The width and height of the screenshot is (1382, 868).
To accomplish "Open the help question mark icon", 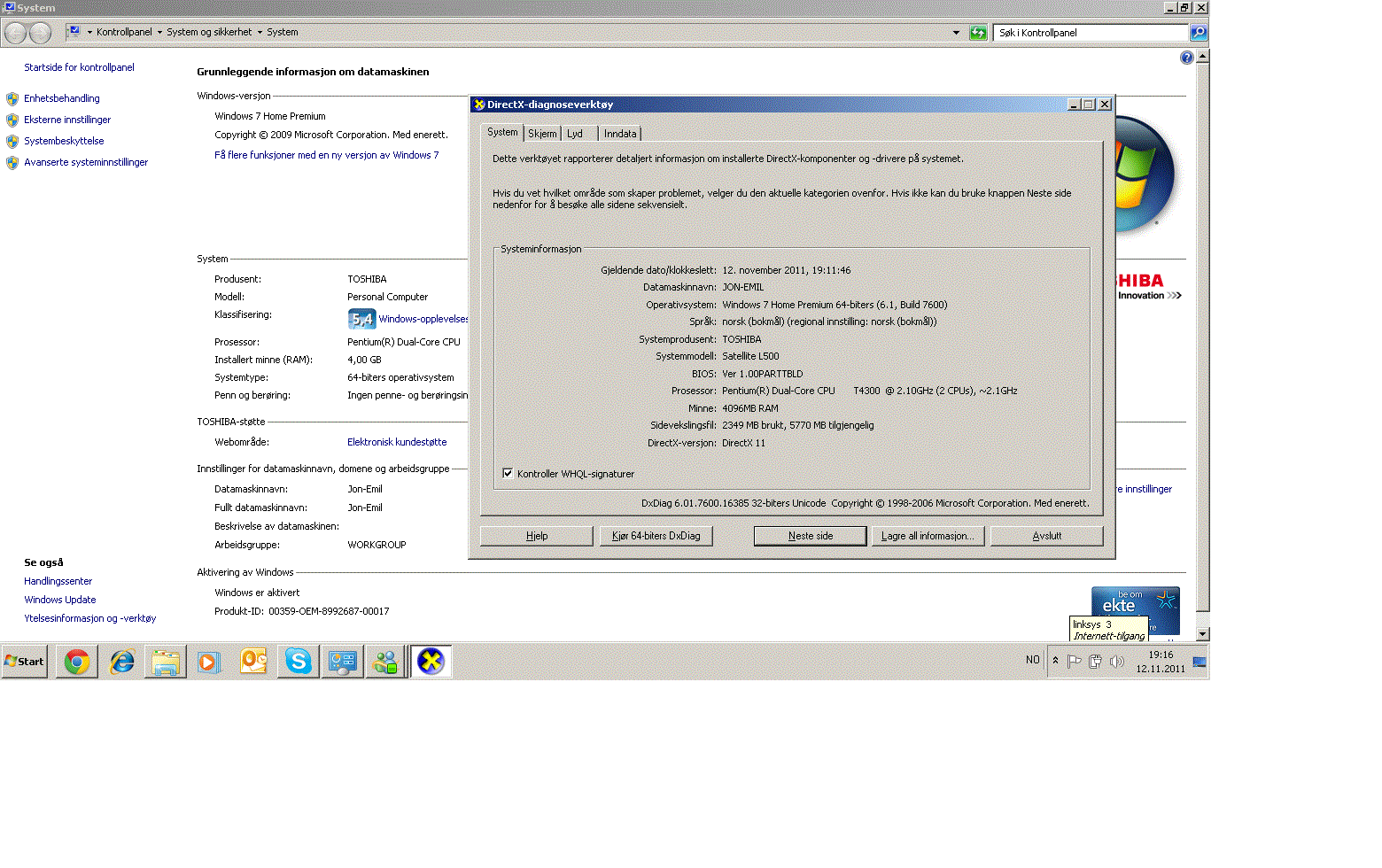I will click(x=1187, y=58).
